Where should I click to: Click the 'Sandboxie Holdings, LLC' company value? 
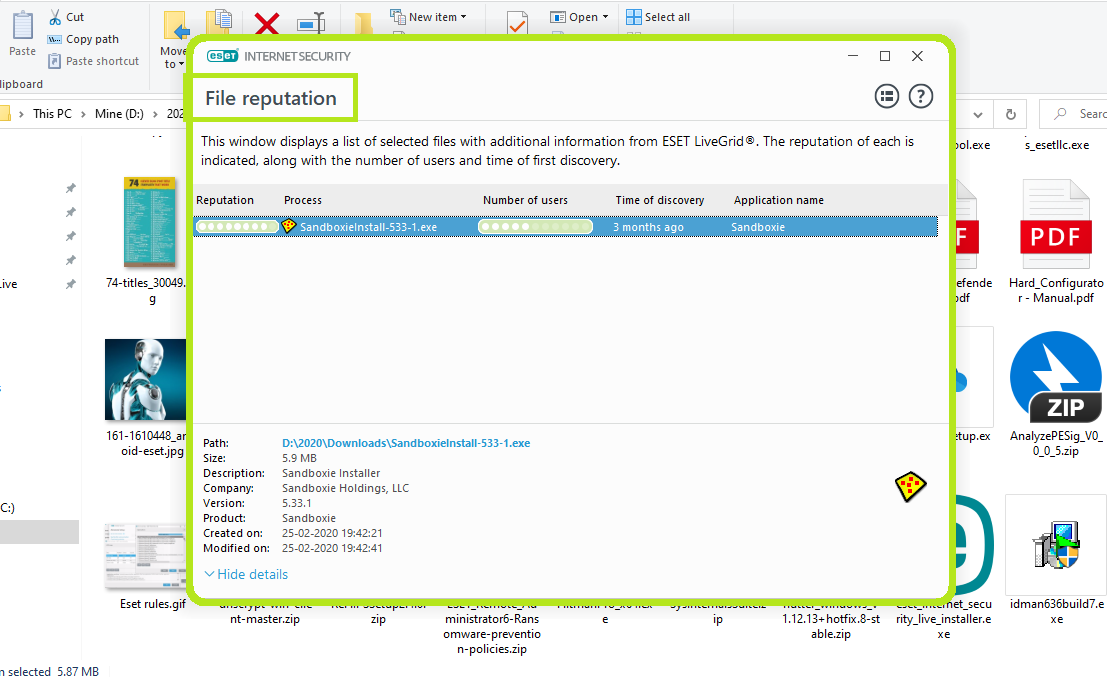[x=345, y=488]
